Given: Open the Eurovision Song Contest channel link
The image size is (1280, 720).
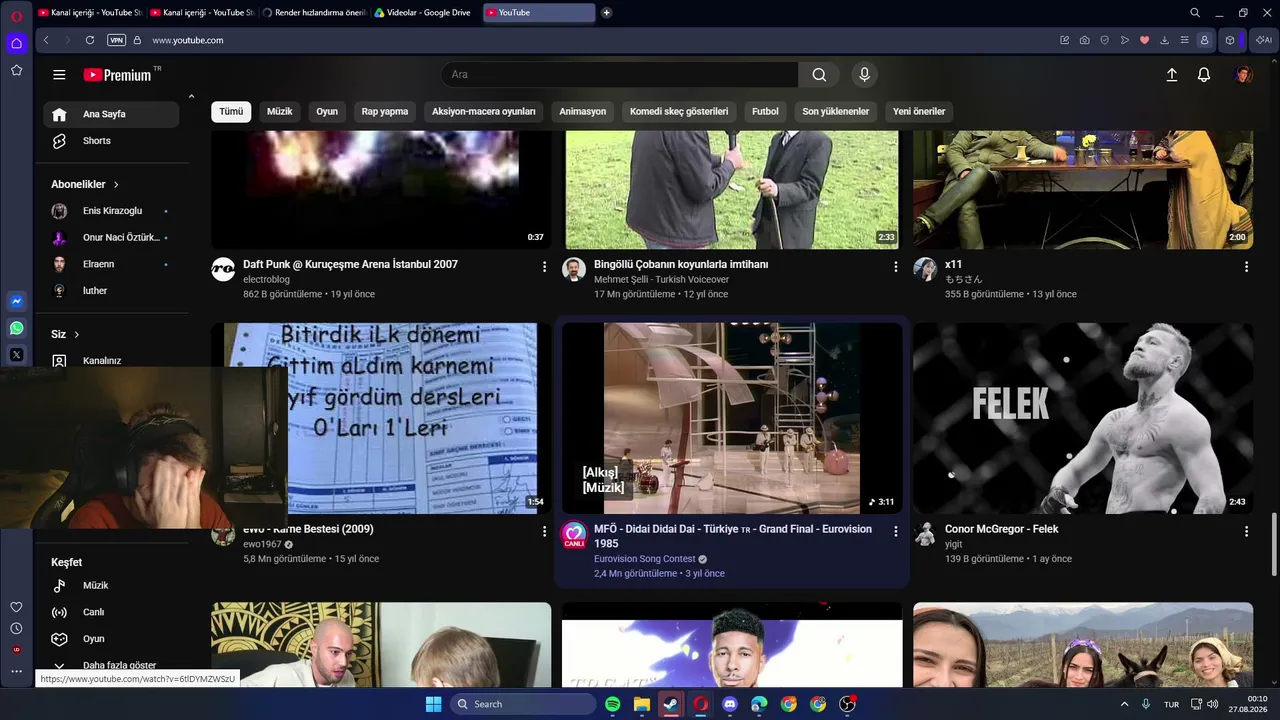Looking at the screenshot, I should (644, 559).
